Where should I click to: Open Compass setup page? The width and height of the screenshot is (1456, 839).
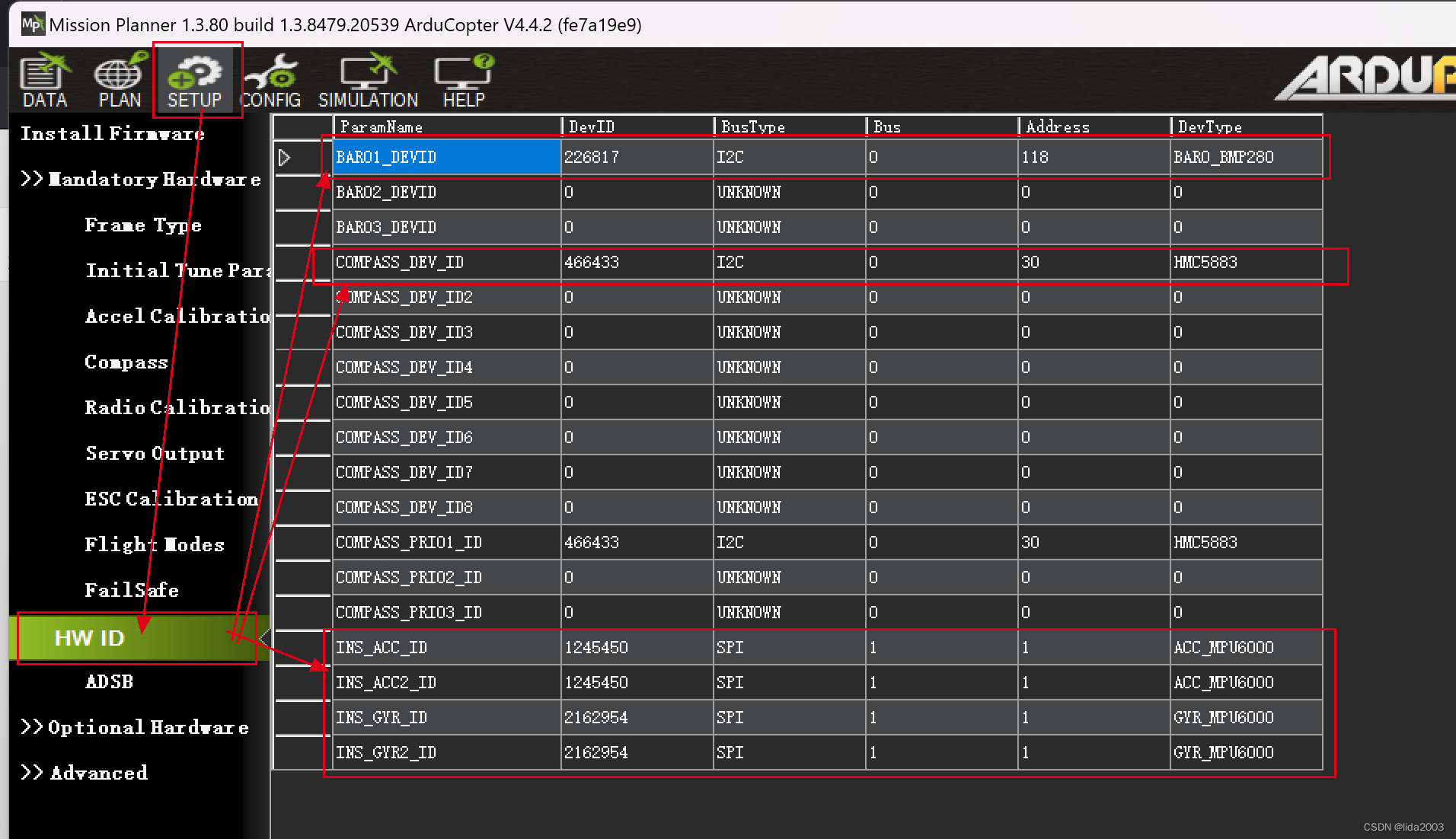click(126, 362)
